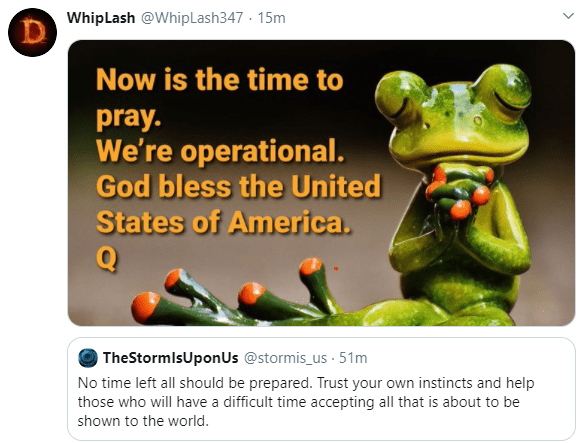Click the 'Now is the time to' text

[220, 80]
